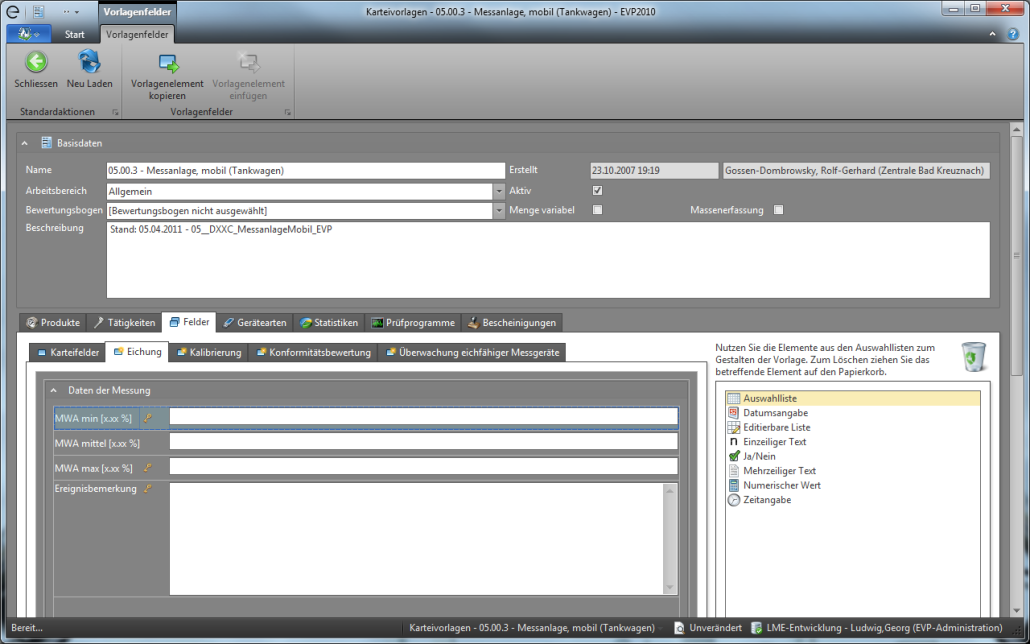This screenshot has width=1030, height=644.
Task: Collapse Daten der Messung group
Action: (54, 390)
